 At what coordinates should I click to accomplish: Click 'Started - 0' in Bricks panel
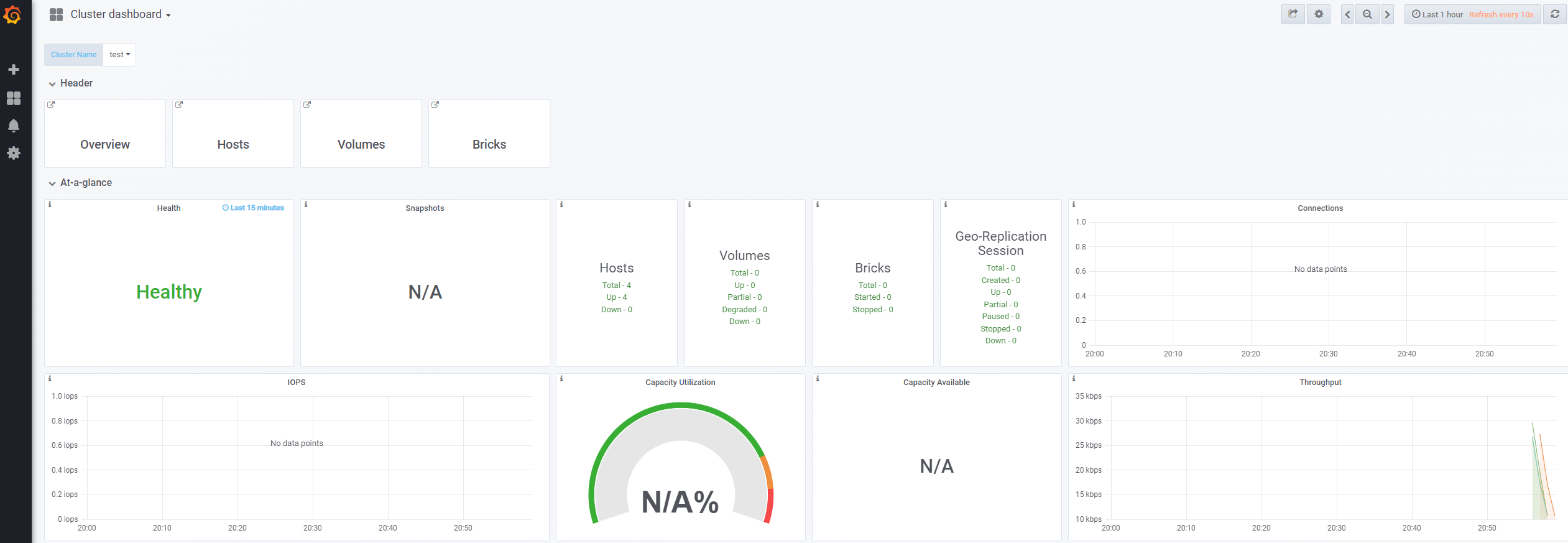click(x=873, y=297)
